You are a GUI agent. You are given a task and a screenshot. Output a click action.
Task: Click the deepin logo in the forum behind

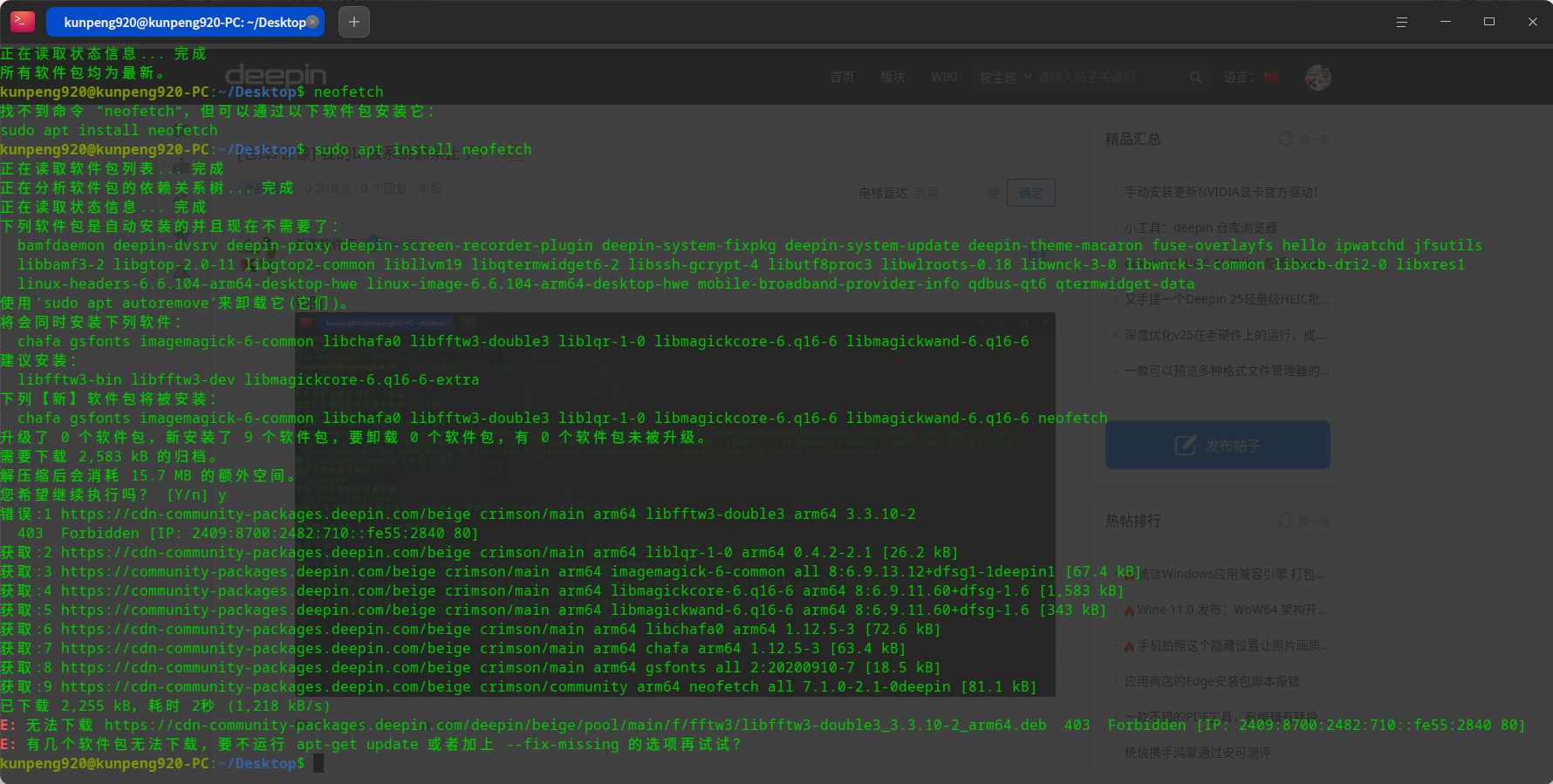click(276, 76)
